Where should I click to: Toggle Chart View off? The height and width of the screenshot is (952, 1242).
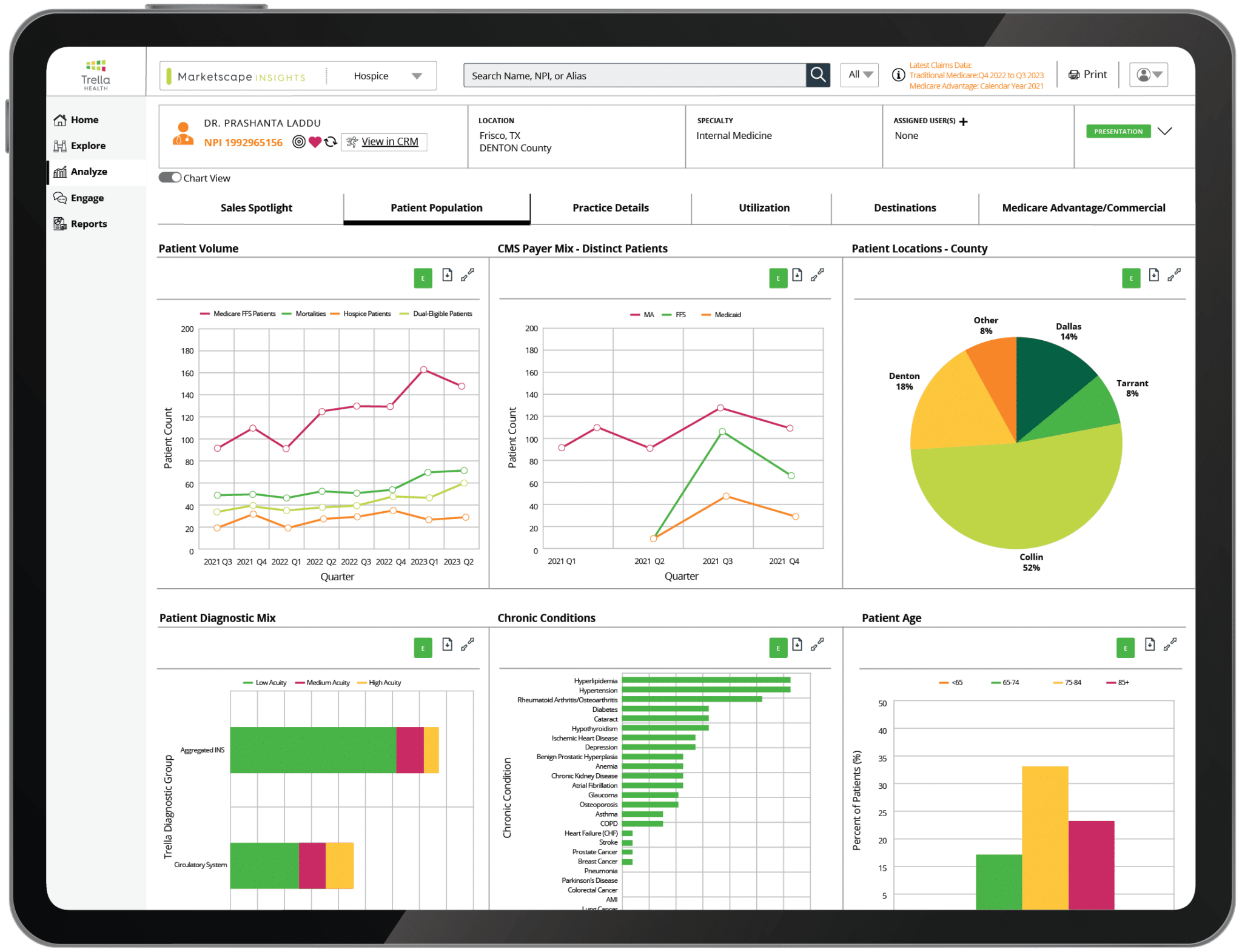click(170, 177)
